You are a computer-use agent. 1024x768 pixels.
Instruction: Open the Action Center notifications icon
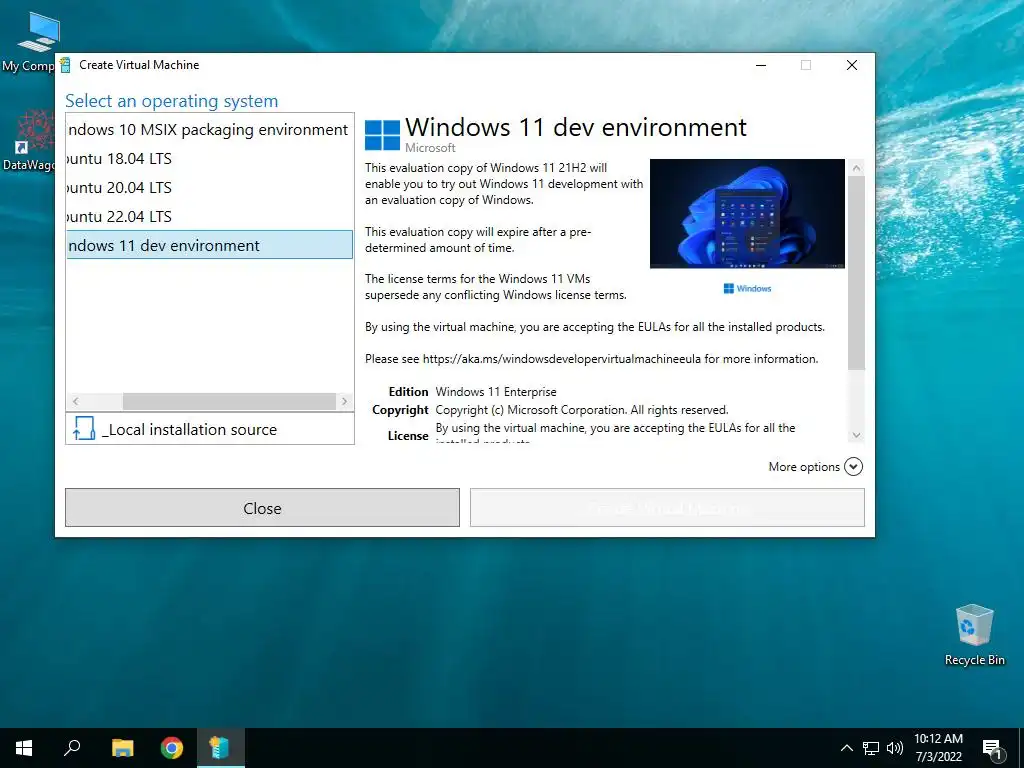click(x=993, y=749)
